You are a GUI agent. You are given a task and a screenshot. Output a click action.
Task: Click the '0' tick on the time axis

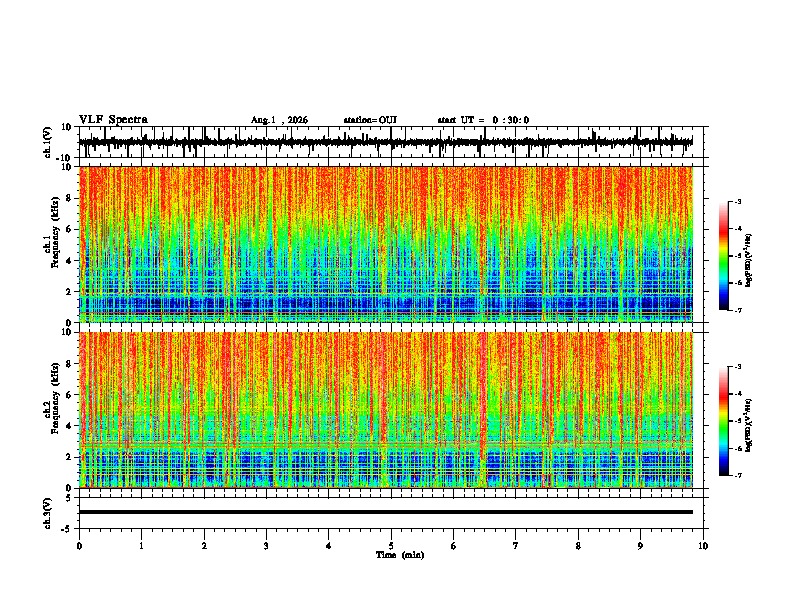point(79,546)
